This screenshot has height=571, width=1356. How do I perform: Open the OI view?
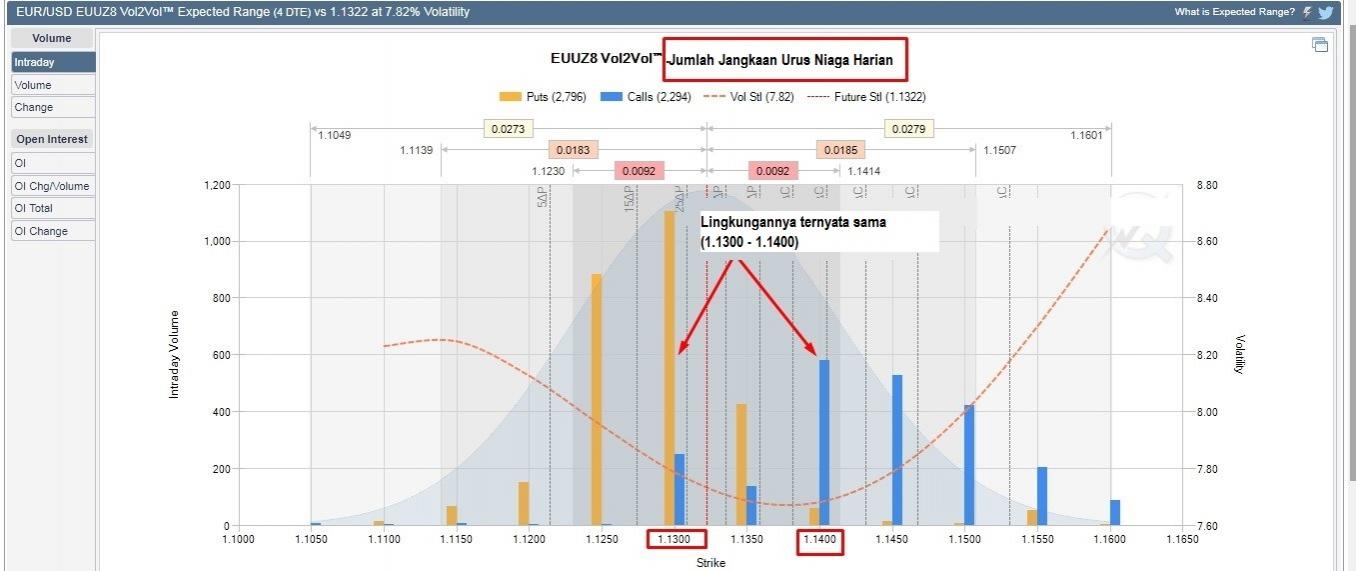[53, 162]
